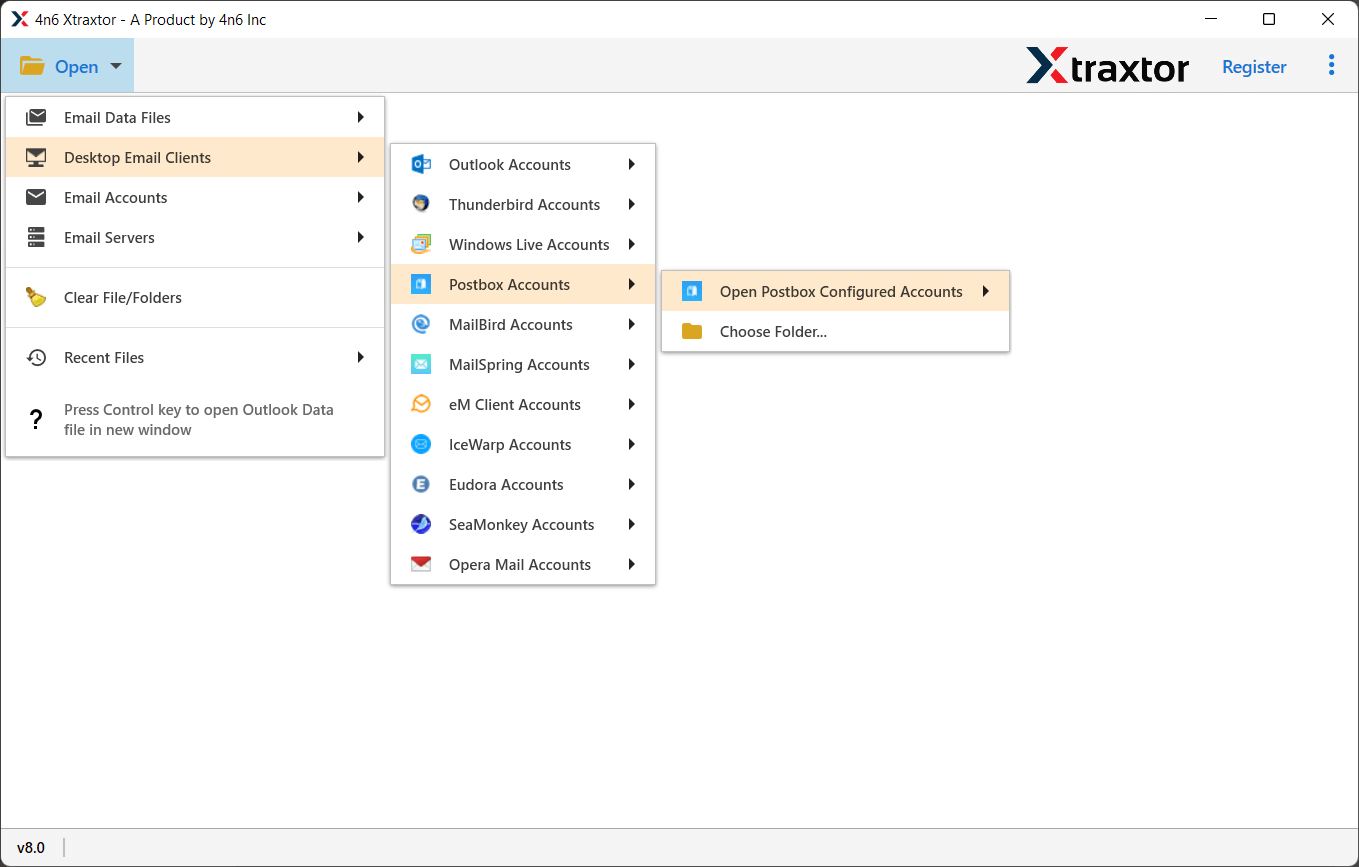Click the Thunderbird Accounts icon
This screenshot has height=867, width=1359.
pyautogui.click(x=421, y=204)
